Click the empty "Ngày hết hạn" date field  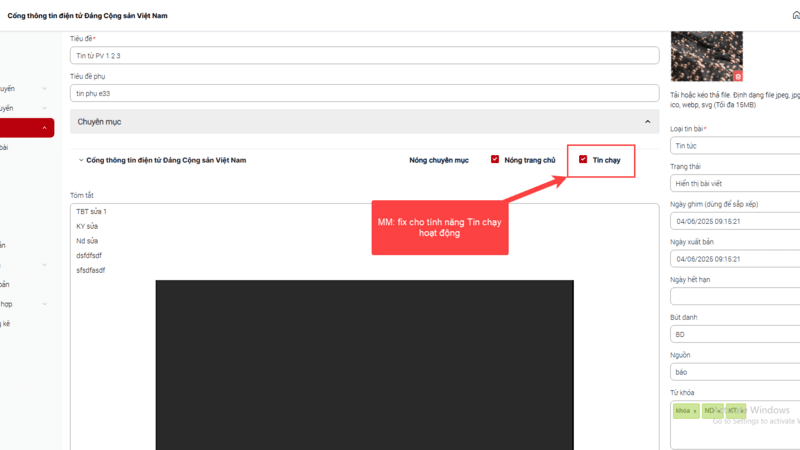735,296
